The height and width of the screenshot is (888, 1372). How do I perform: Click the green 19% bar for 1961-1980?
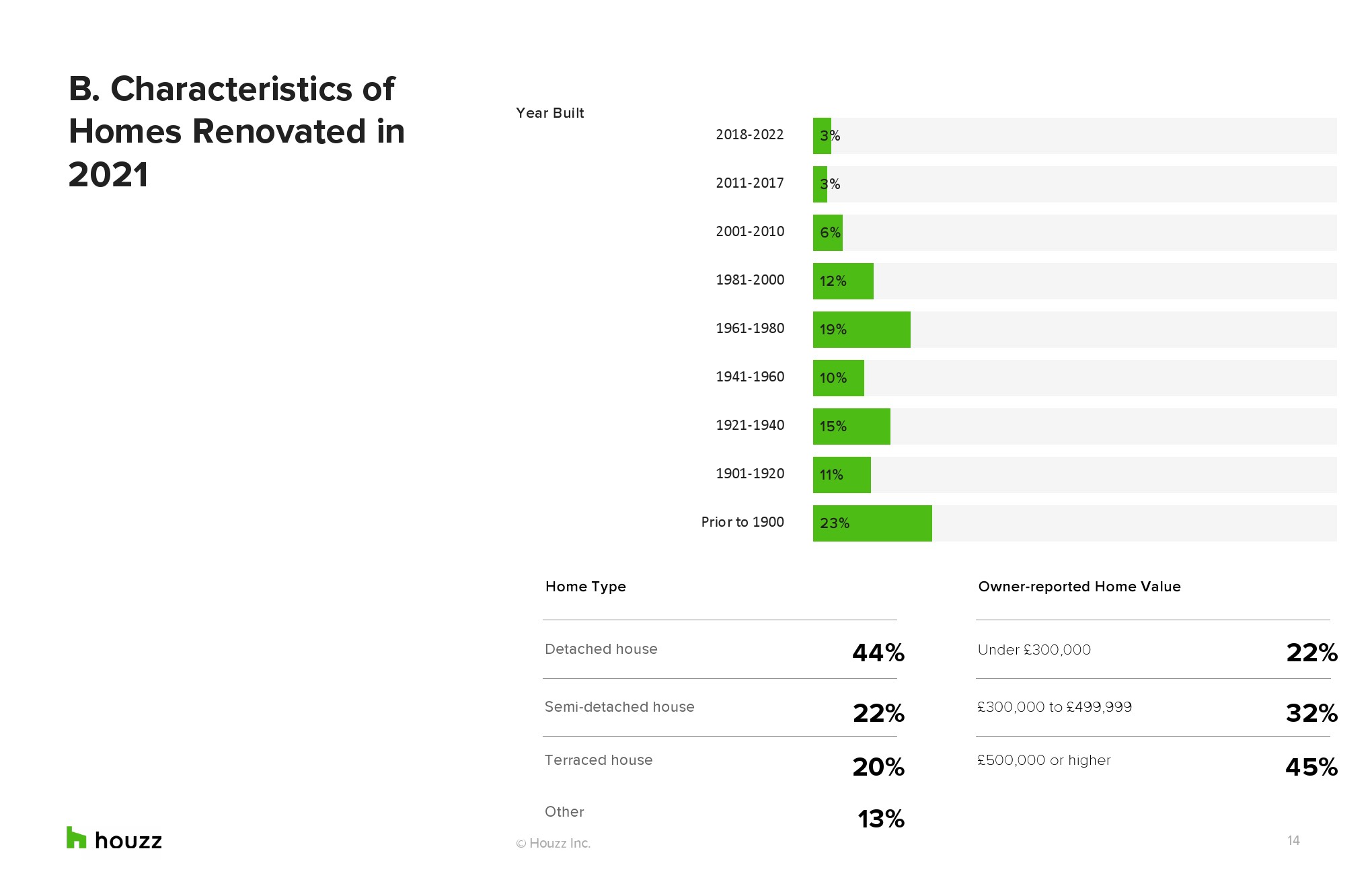click(x=862, y=330)
